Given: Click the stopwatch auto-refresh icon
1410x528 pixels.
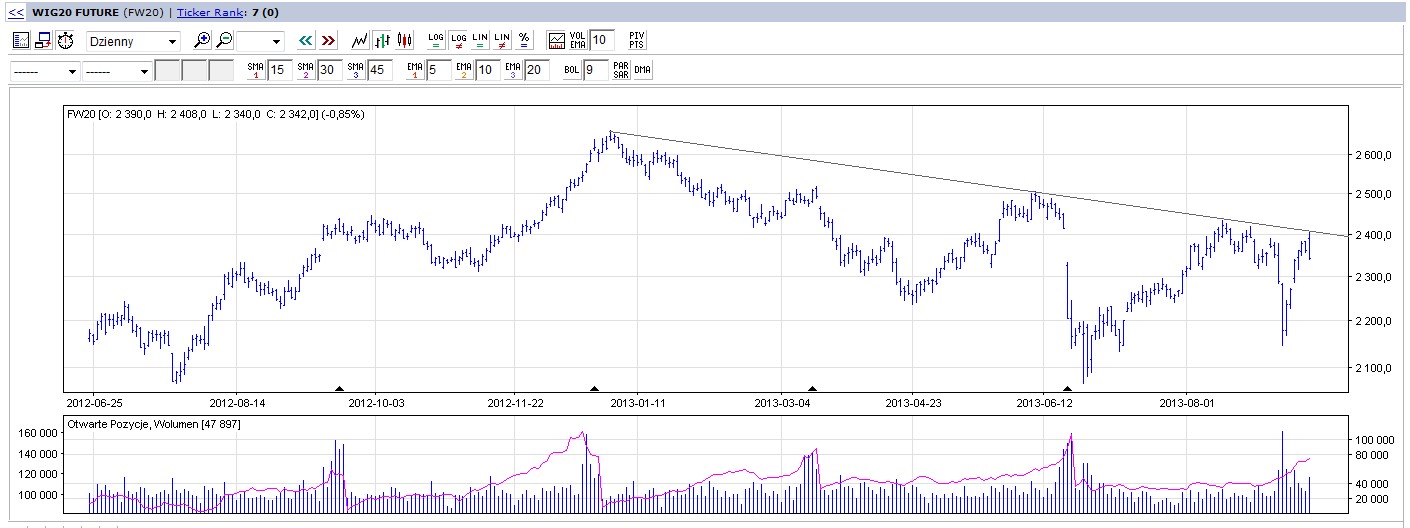Looking at the screenshot, I should [x=65, y=41].
